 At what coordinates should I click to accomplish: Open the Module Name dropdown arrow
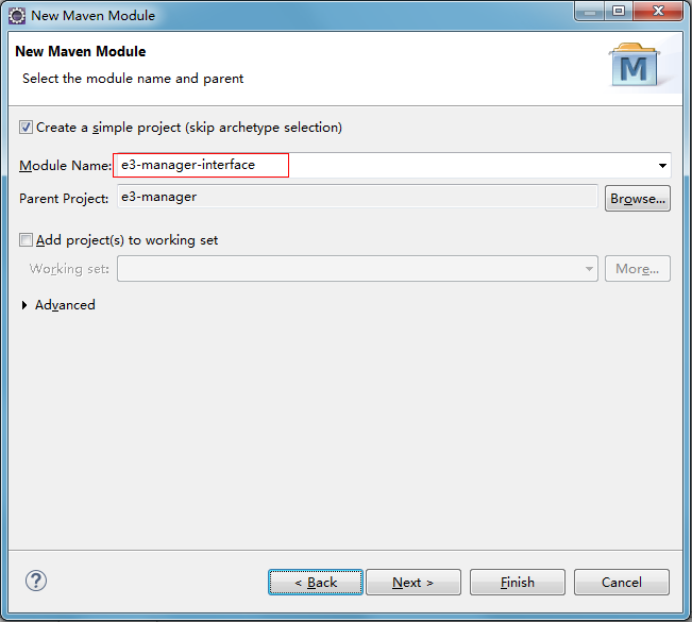point(662,166)
